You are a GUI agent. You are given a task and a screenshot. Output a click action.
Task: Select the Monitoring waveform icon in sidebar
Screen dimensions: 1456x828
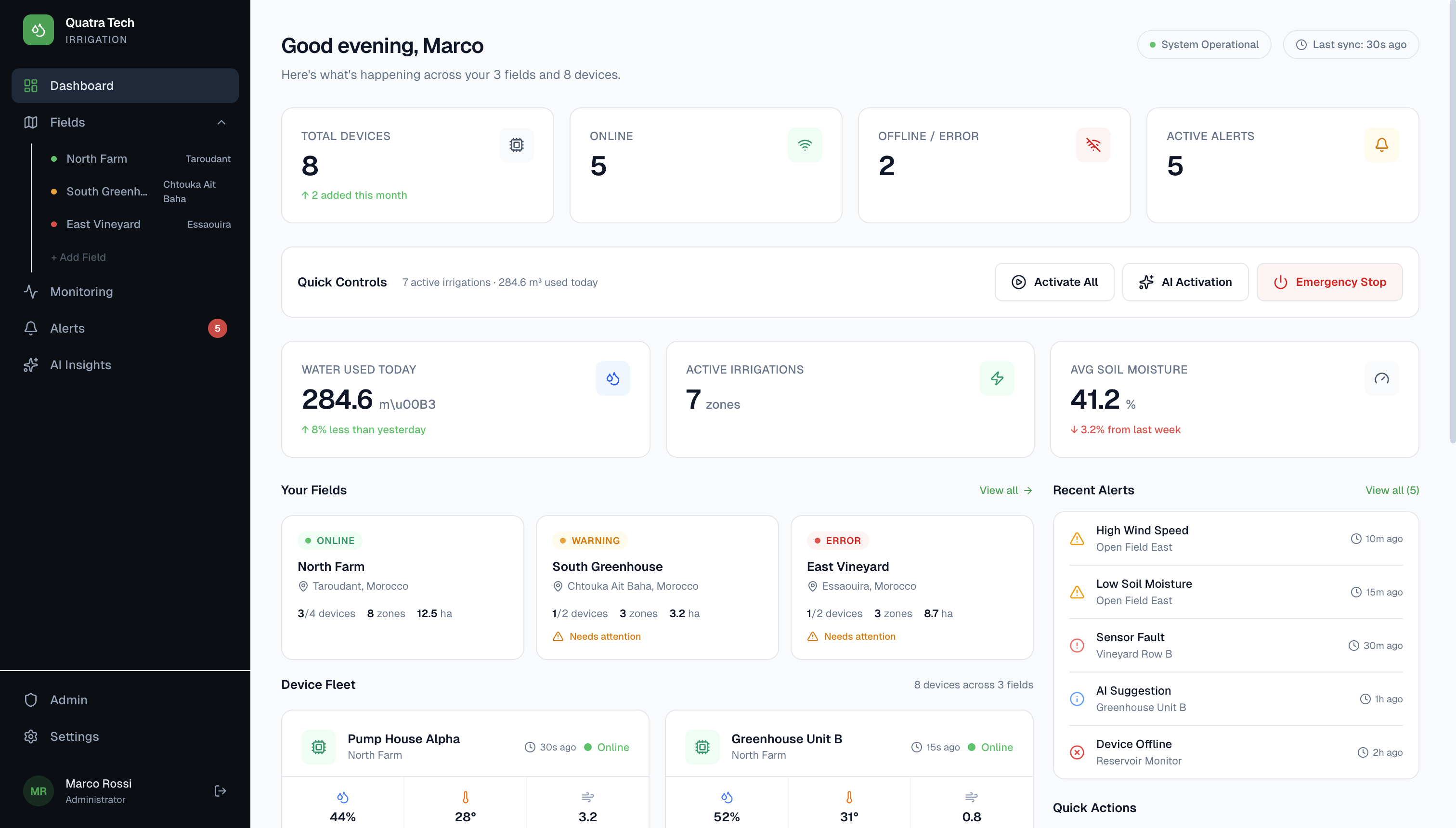[x=31, y=292]
